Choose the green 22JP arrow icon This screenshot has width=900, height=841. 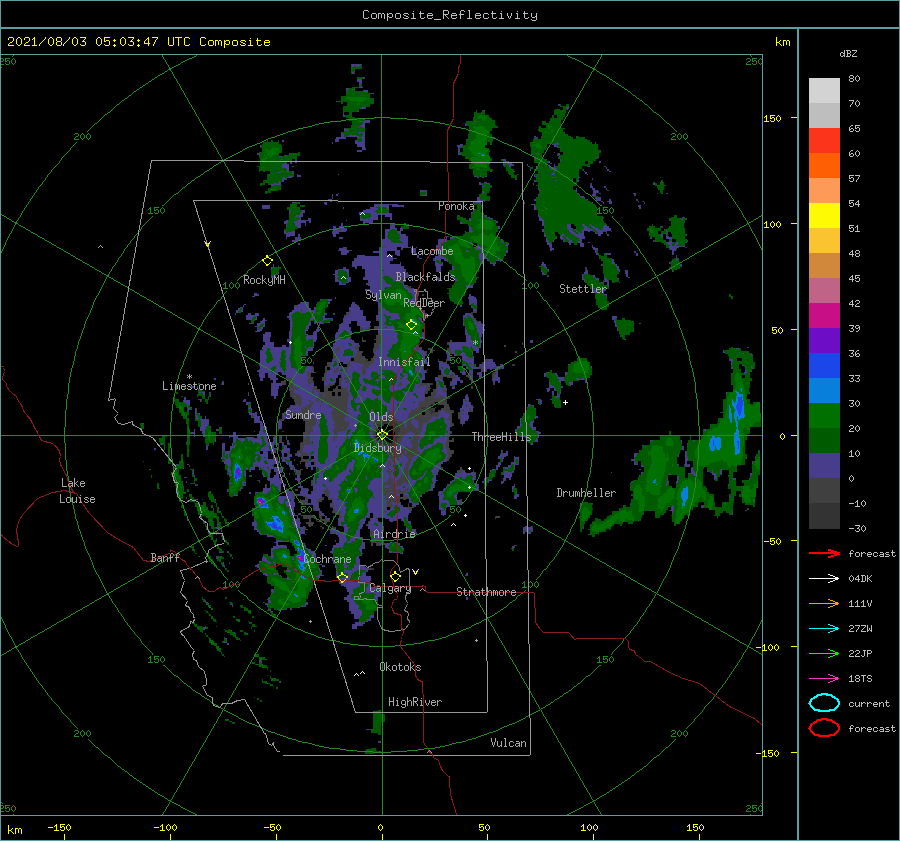click(x=824, y=653)
